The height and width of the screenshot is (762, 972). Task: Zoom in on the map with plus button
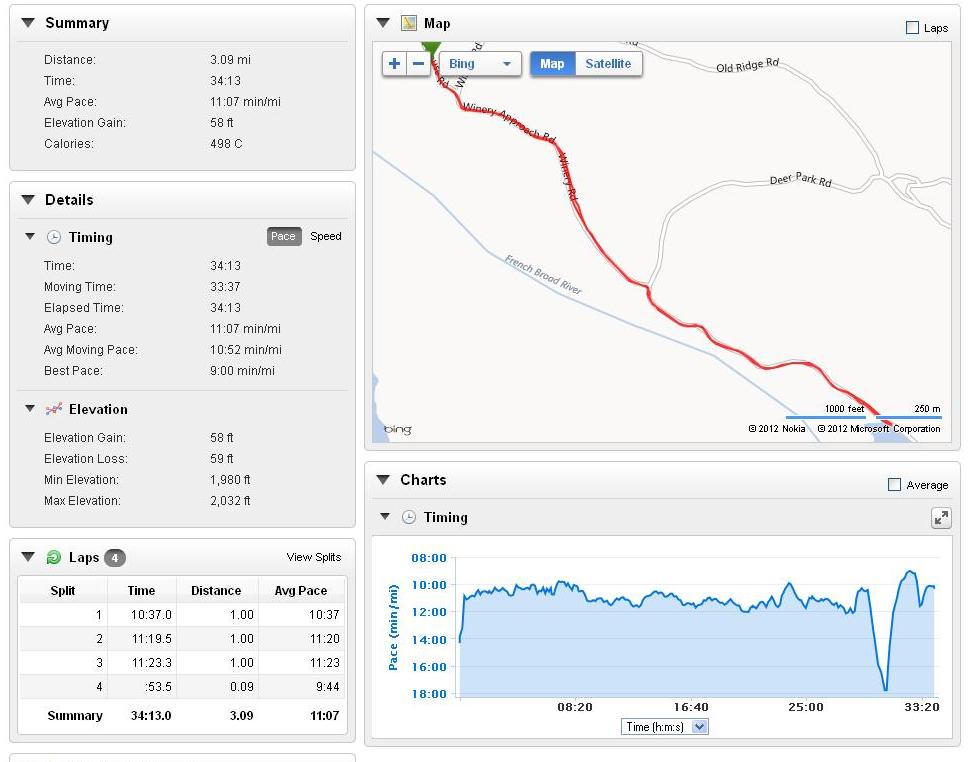pyautogui.click(x=395, y=64)
